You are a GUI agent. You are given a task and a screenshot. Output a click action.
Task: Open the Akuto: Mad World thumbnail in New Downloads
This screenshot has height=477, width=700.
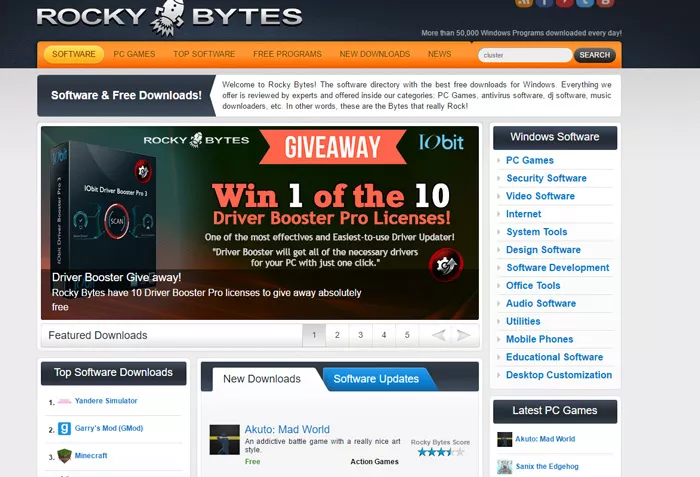225,440
